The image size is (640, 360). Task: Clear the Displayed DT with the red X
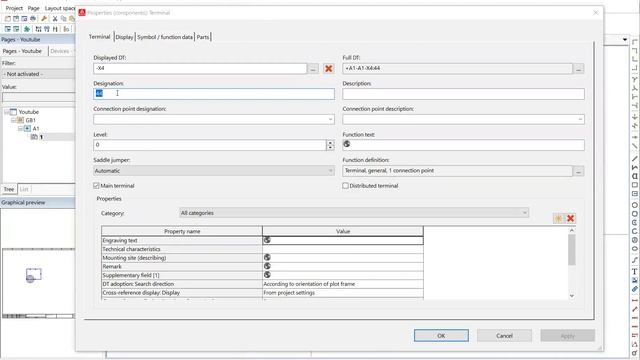click(328, 69)
